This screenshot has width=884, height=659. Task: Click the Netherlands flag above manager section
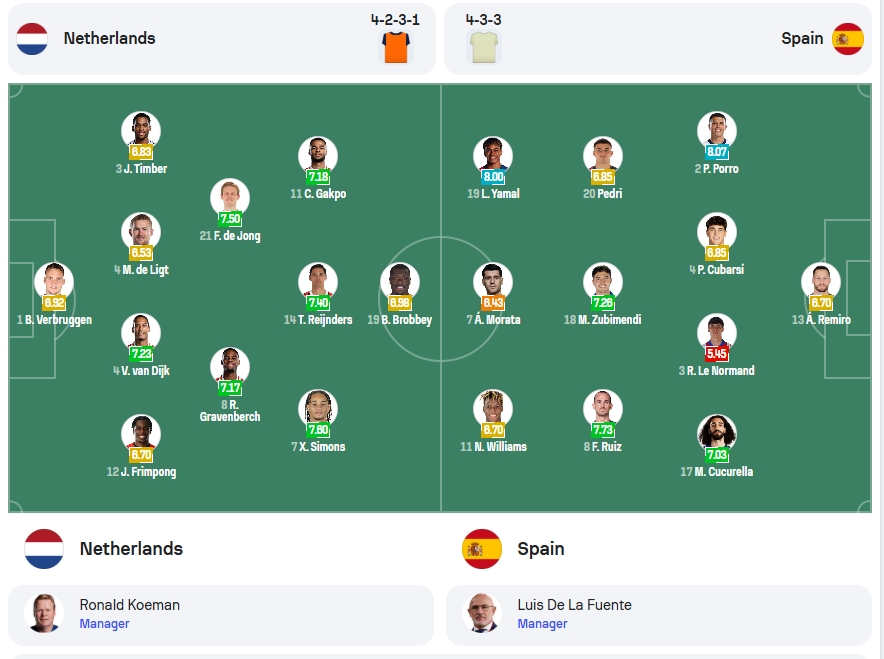pos(44,549)
